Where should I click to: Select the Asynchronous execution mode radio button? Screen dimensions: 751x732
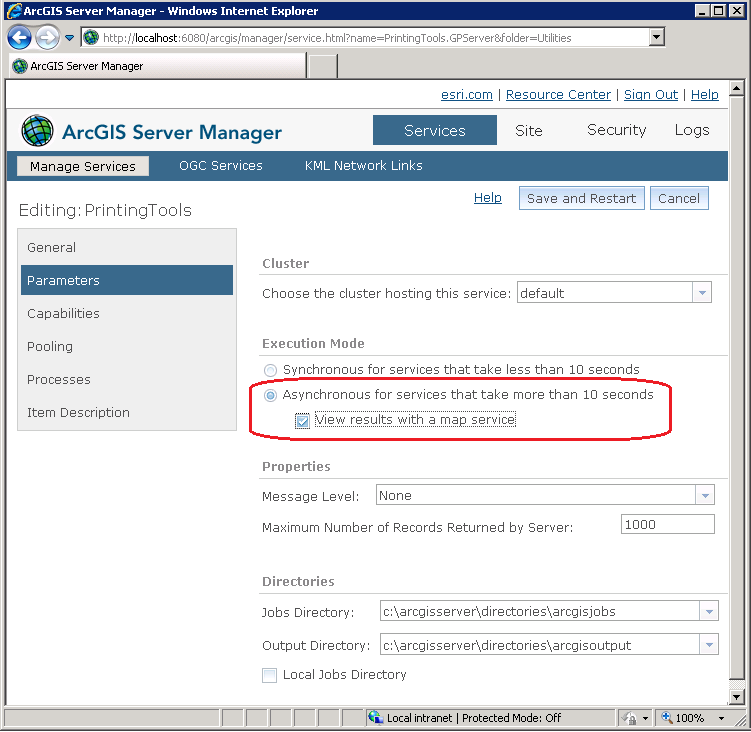pyautogui.click(x=271, y=395)
